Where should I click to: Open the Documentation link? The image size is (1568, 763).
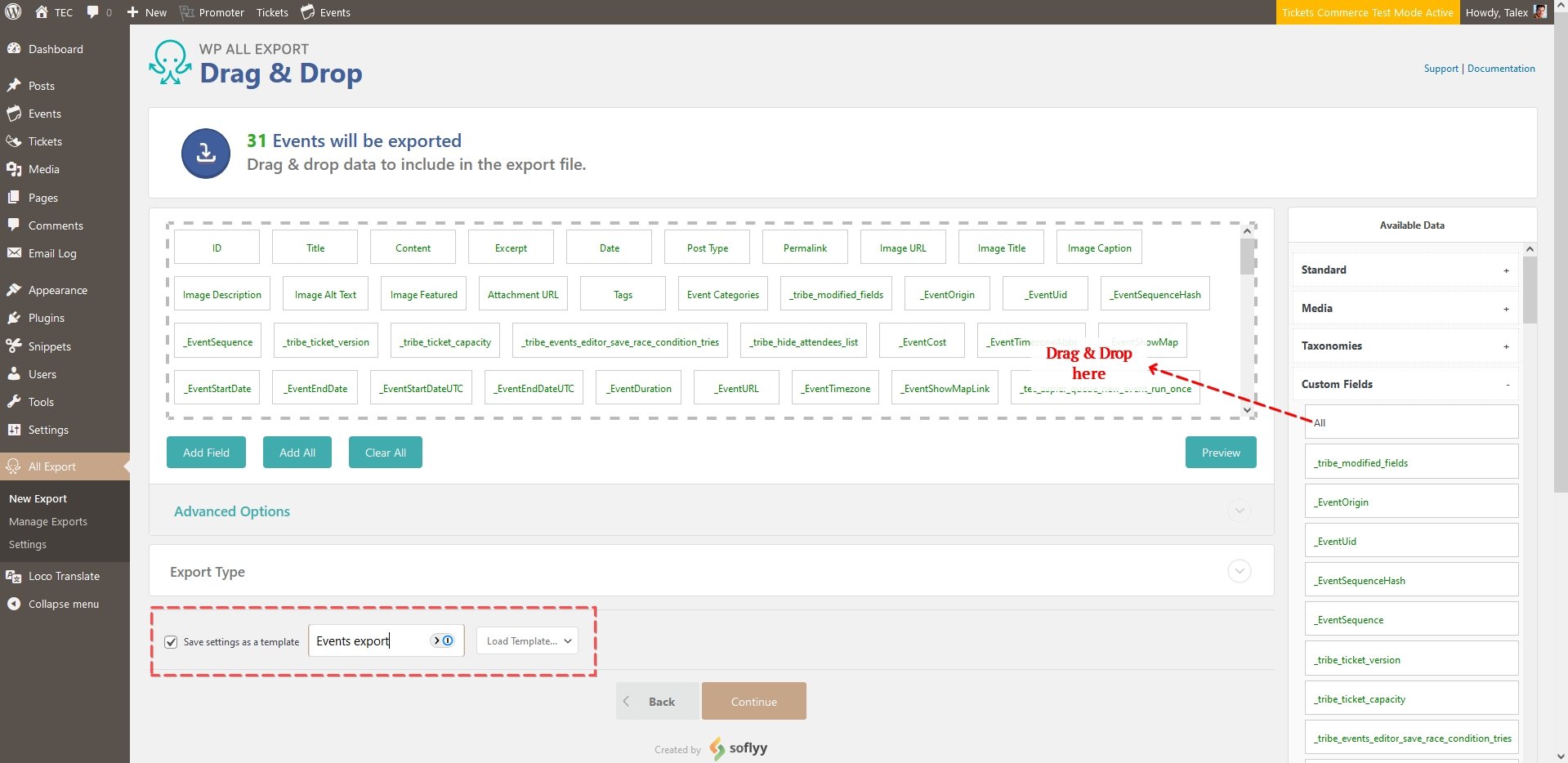1501,69
